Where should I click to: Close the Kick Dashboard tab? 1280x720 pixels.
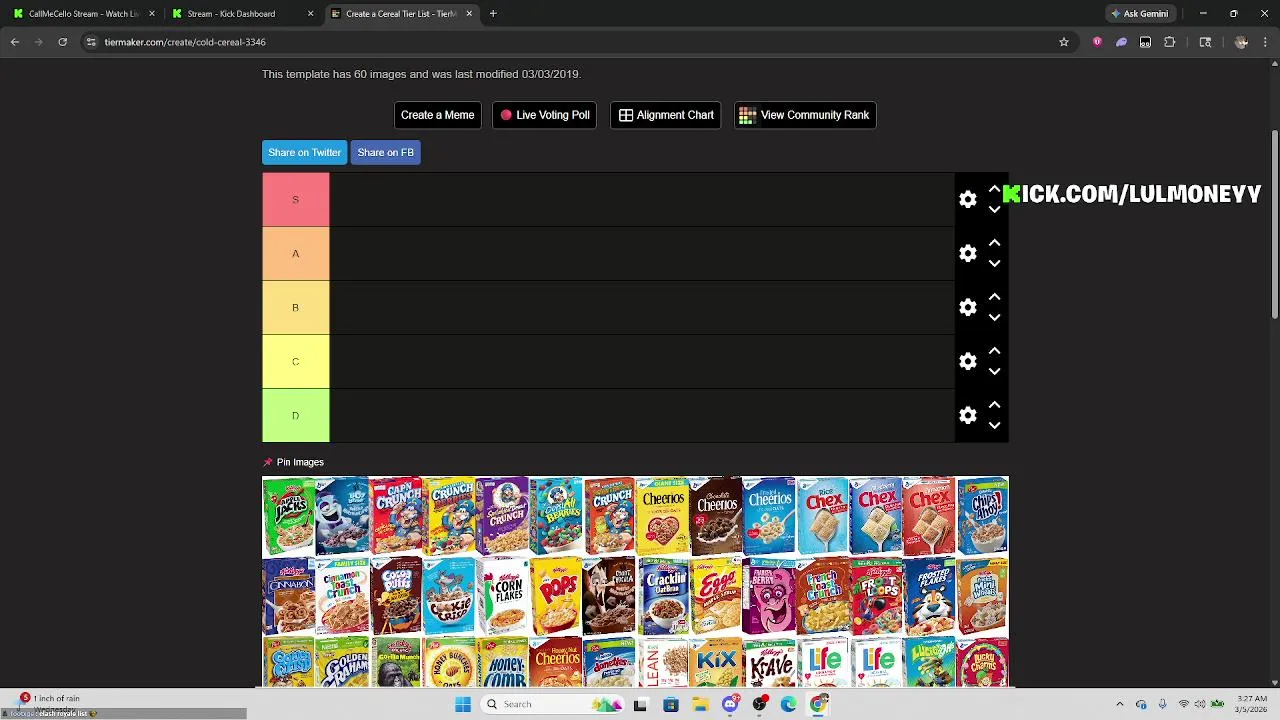click(x=310, y=14)
